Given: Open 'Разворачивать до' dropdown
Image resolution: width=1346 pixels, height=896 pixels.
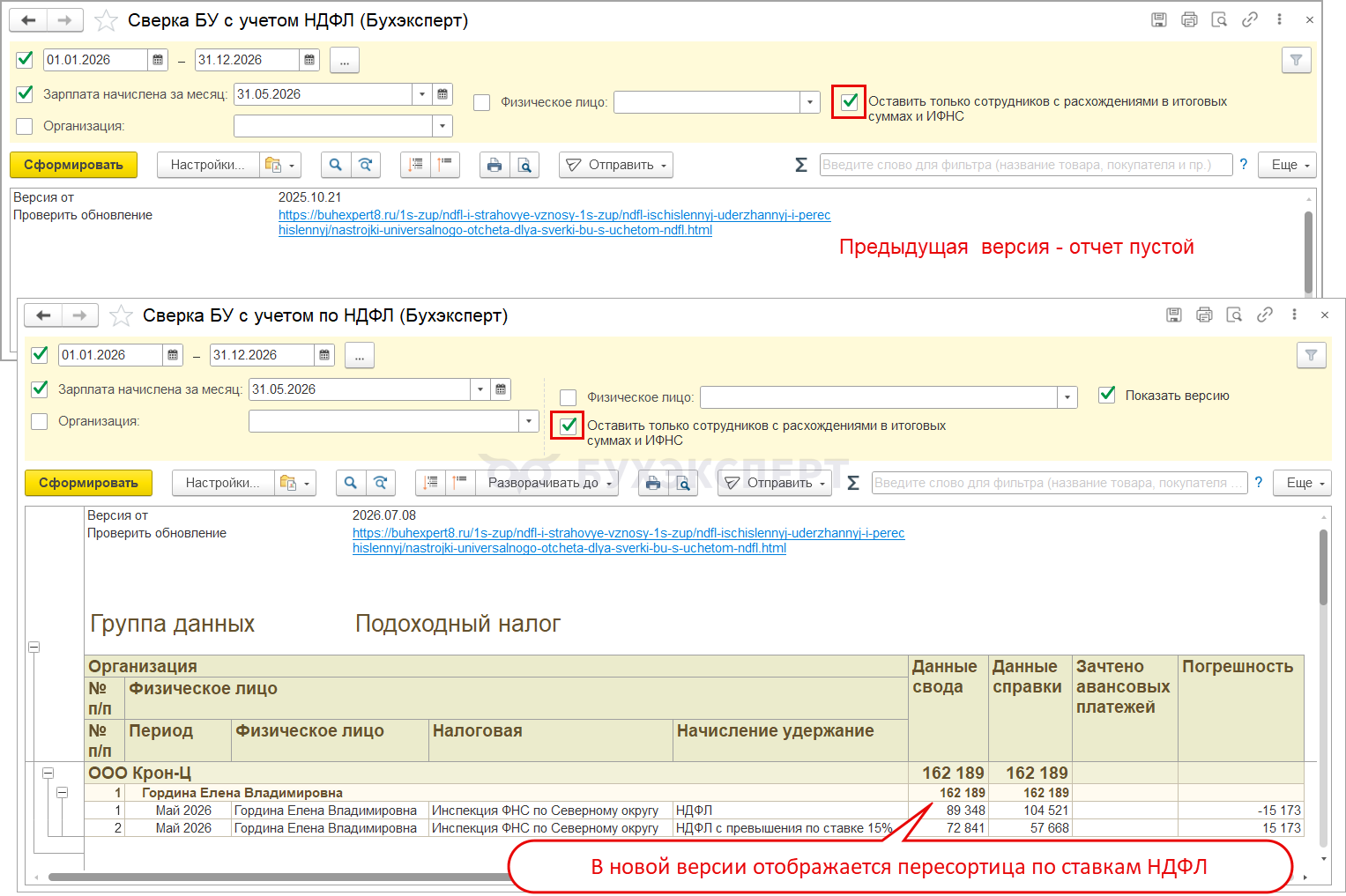Looking at the screenshot, I should [548, 483].
